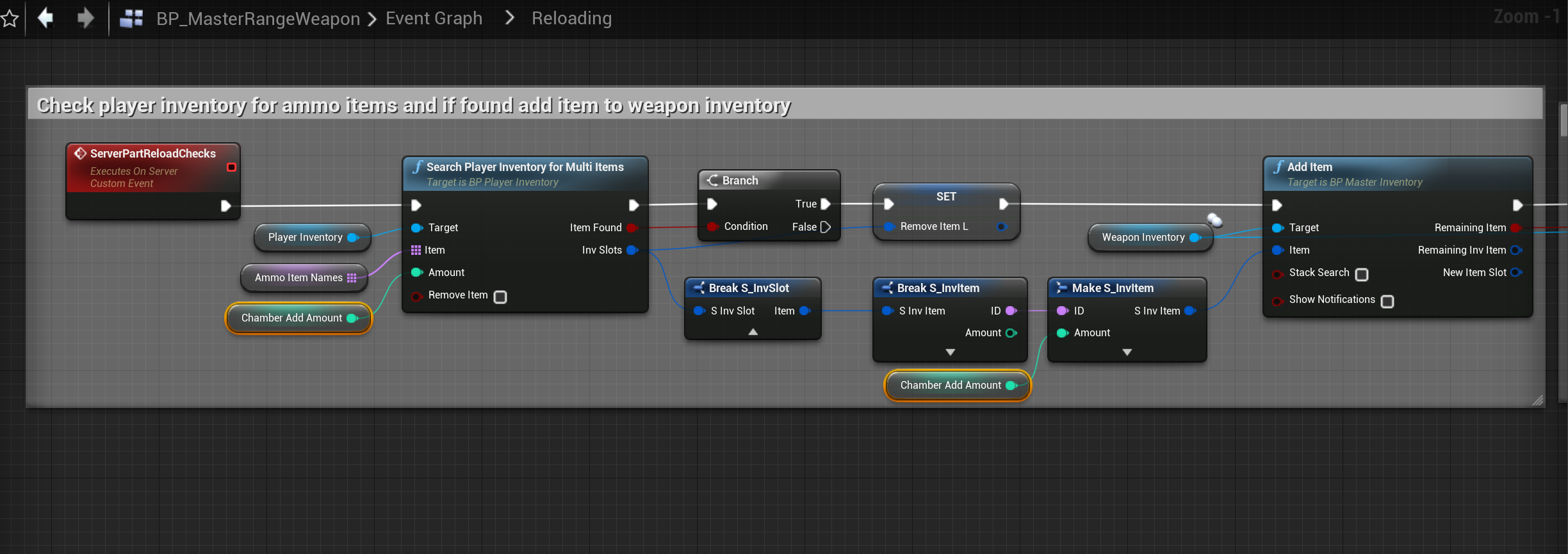
Task: Expand the Make S_InvItem node pins
Action: (1127, 352)
